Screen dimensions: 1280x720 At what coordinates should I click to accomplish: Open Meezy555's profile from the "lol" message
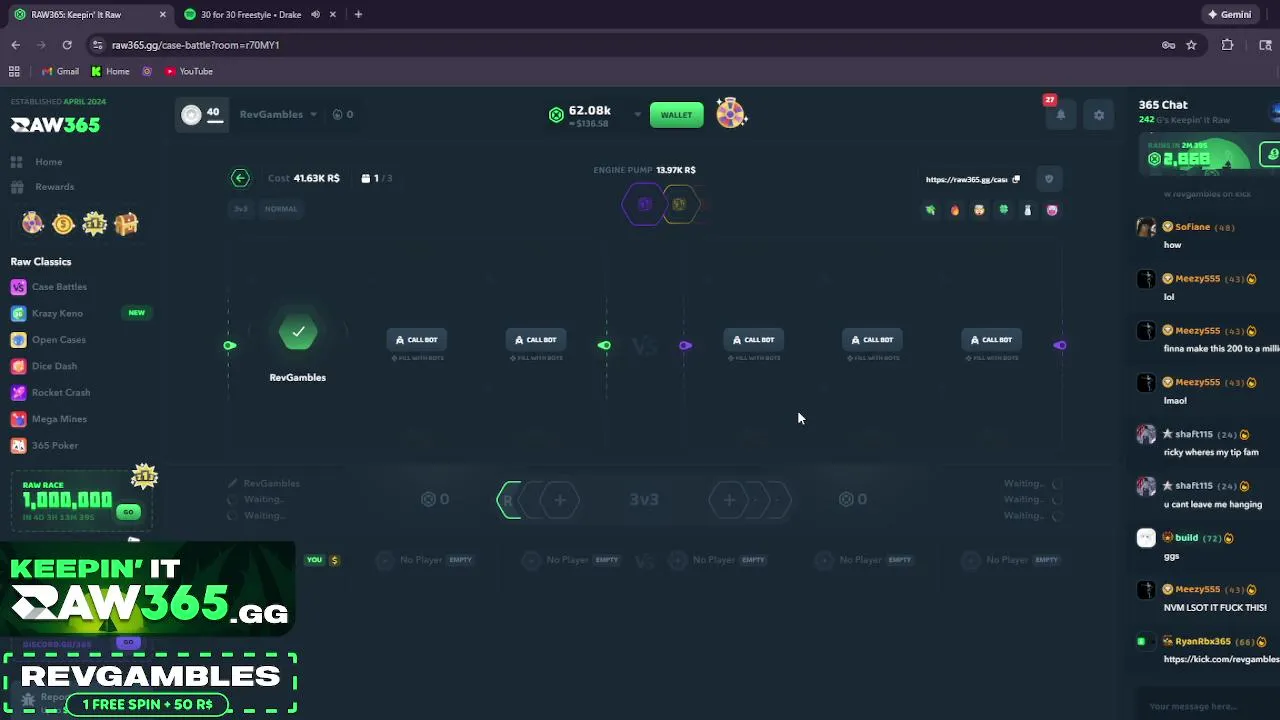click(1197, 279)
